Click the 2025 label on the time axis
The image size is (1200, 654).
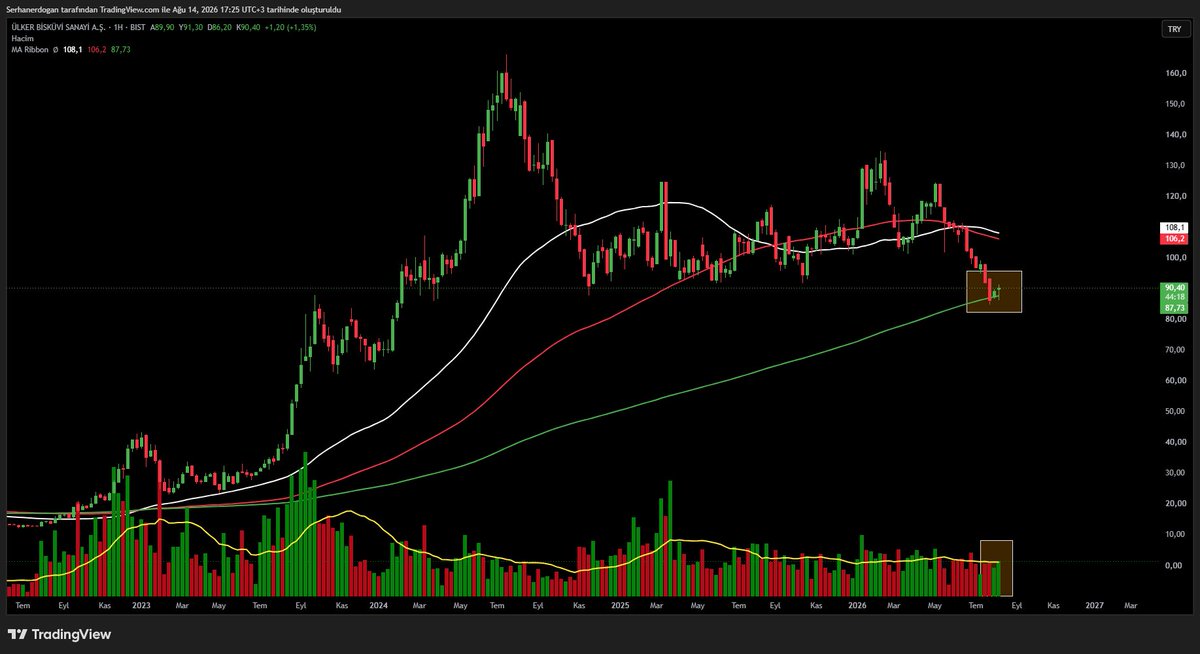click(x=620, y=605)
